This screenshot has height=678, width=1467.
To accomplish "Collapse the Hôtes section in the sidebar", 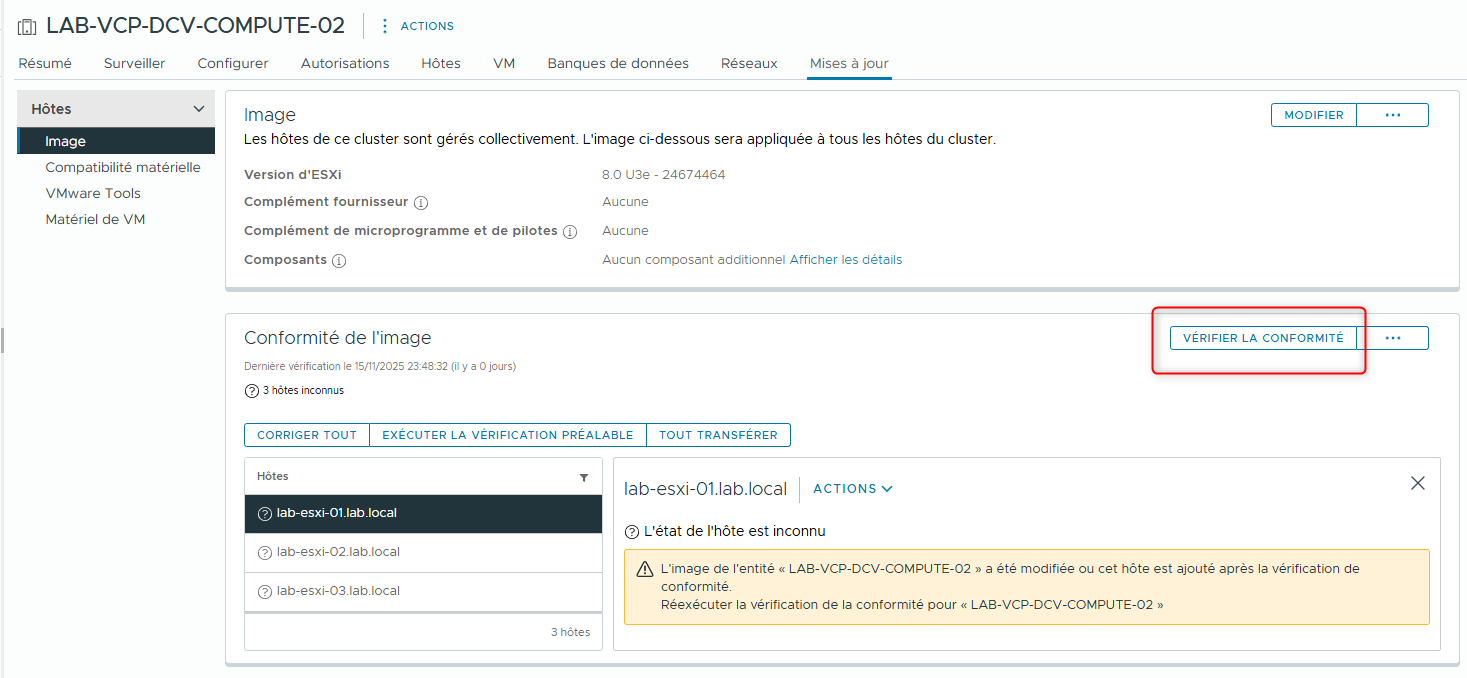I will (x=198, y=108).
